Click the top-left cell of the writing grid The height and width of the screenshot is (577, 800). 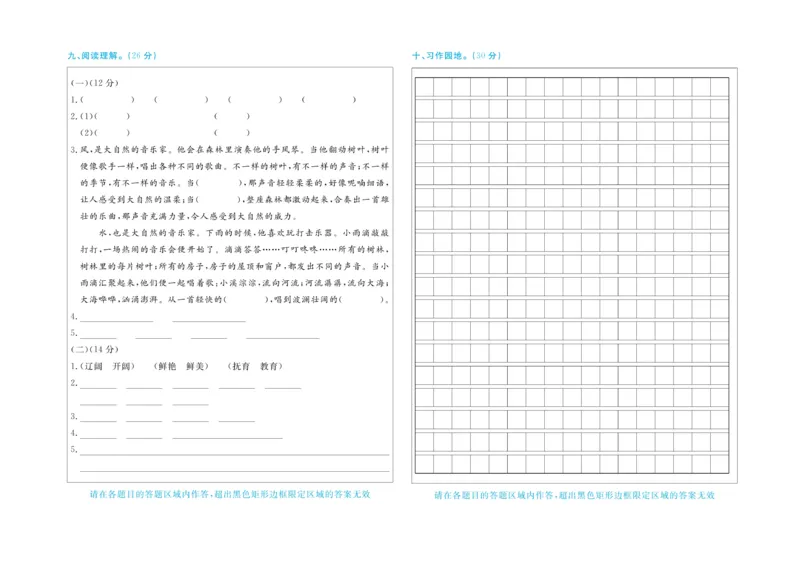pyautogui.click(x=425, y=86)
